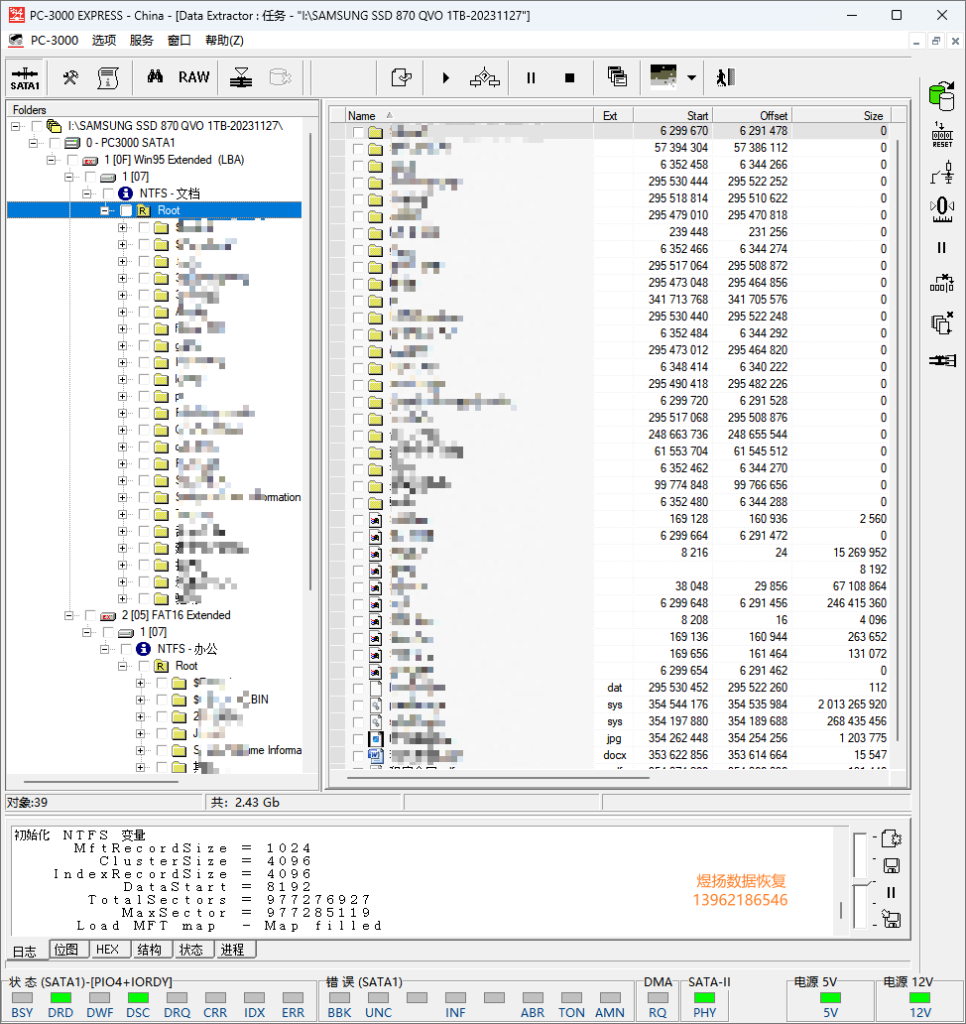
Task: Click the right panel pause icon
Action: [941, 248]
